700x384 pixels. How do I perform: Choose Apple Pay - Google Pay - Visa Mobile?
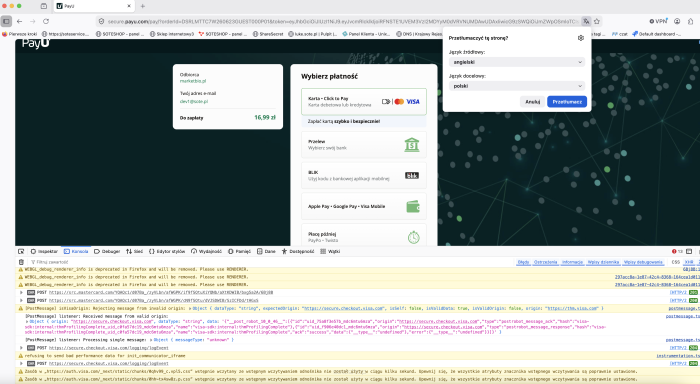point(364,206)
